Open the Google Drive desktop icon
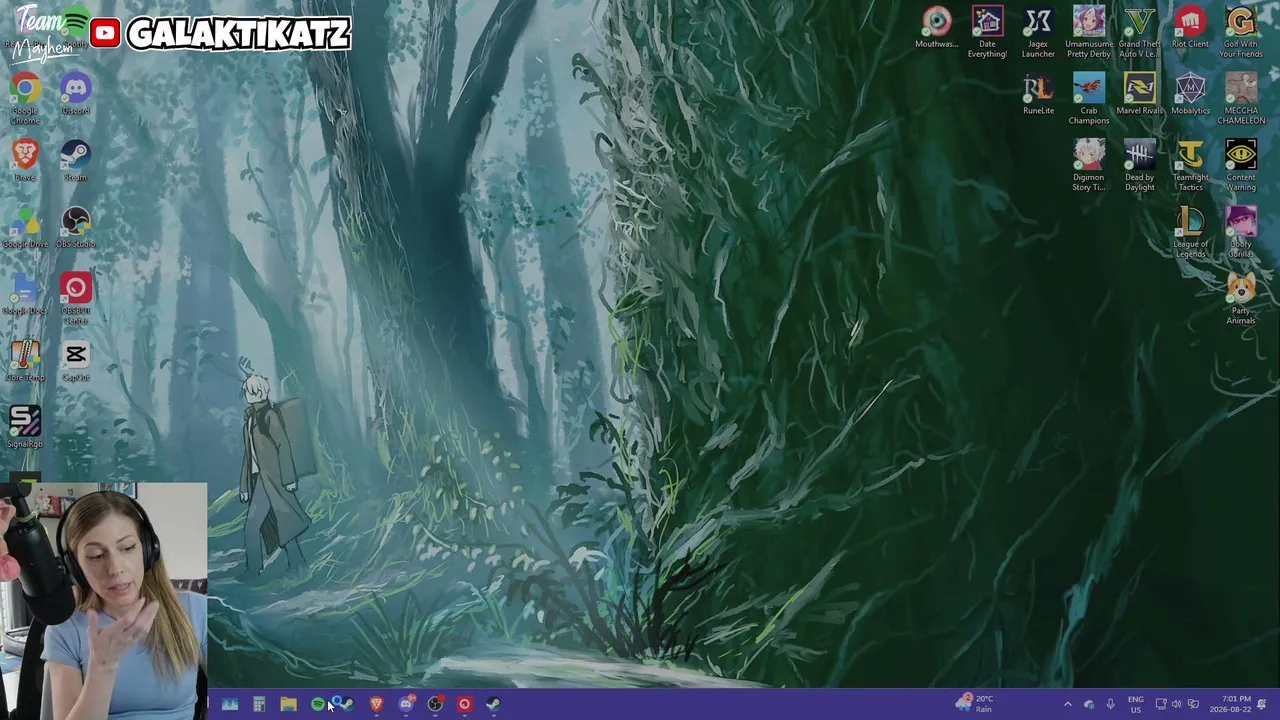 (25, 228)
